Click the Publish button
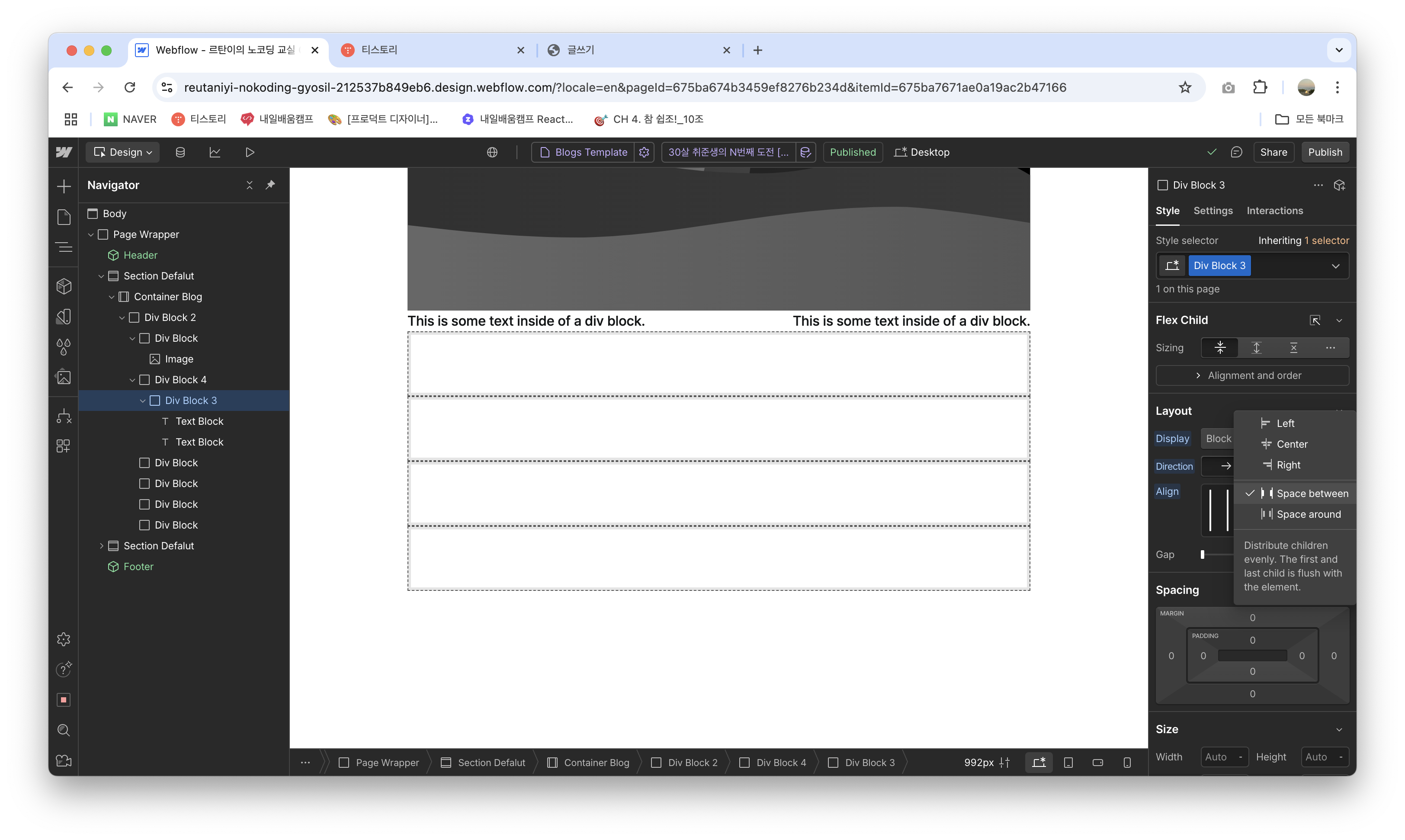The image size is (1405, 840). tap(1325, 152)
